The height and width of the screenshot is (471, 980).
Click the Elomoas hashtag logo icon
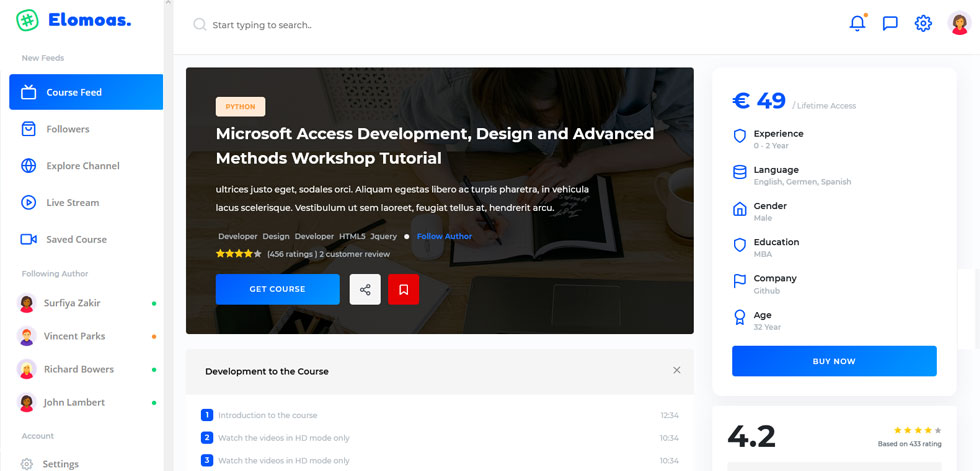tap(27, 20)
